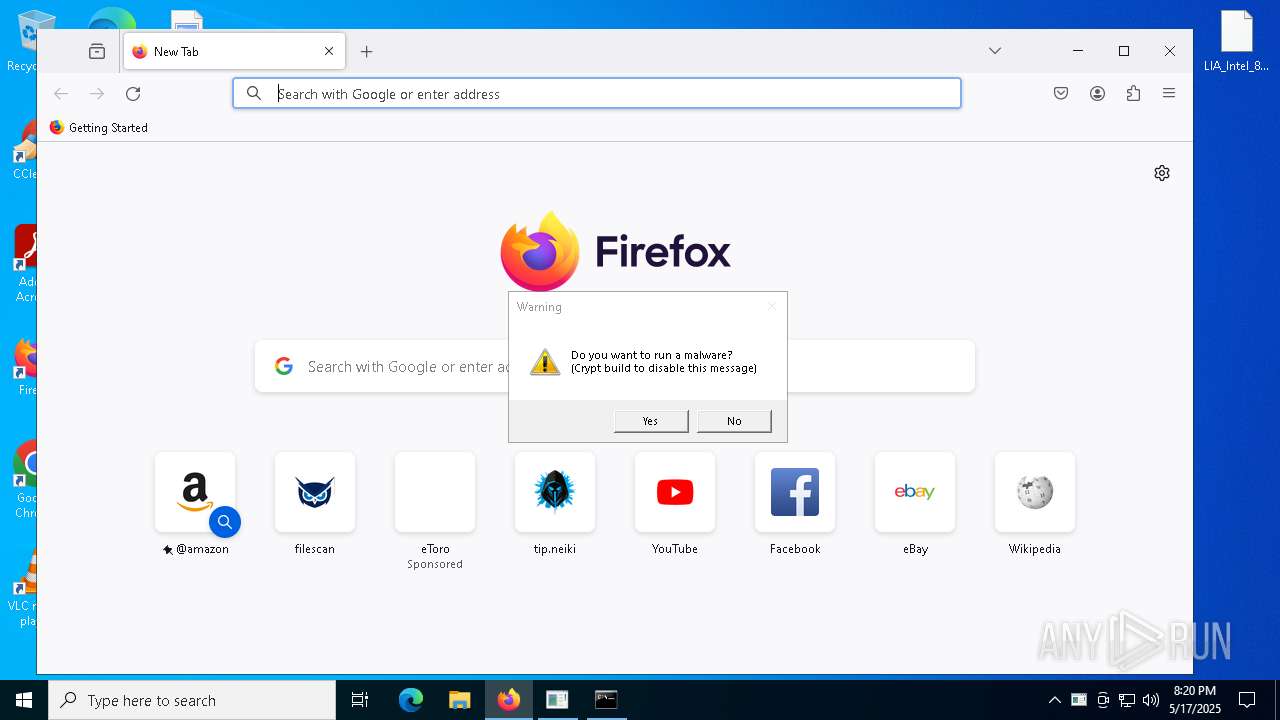Open the command prompt taskbar icon

coord(606,700)
